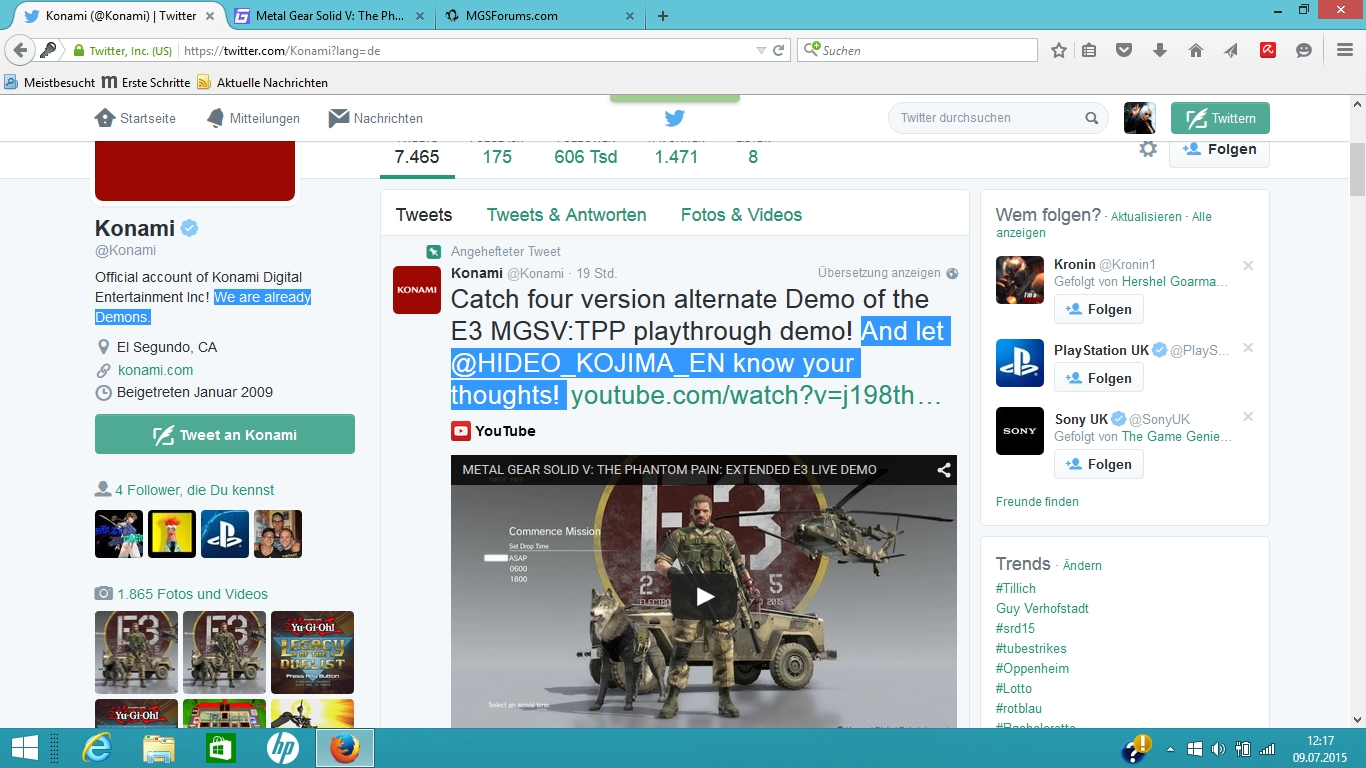Open the bookmarks list icon in Firefox toolbar

[1090, 50]
